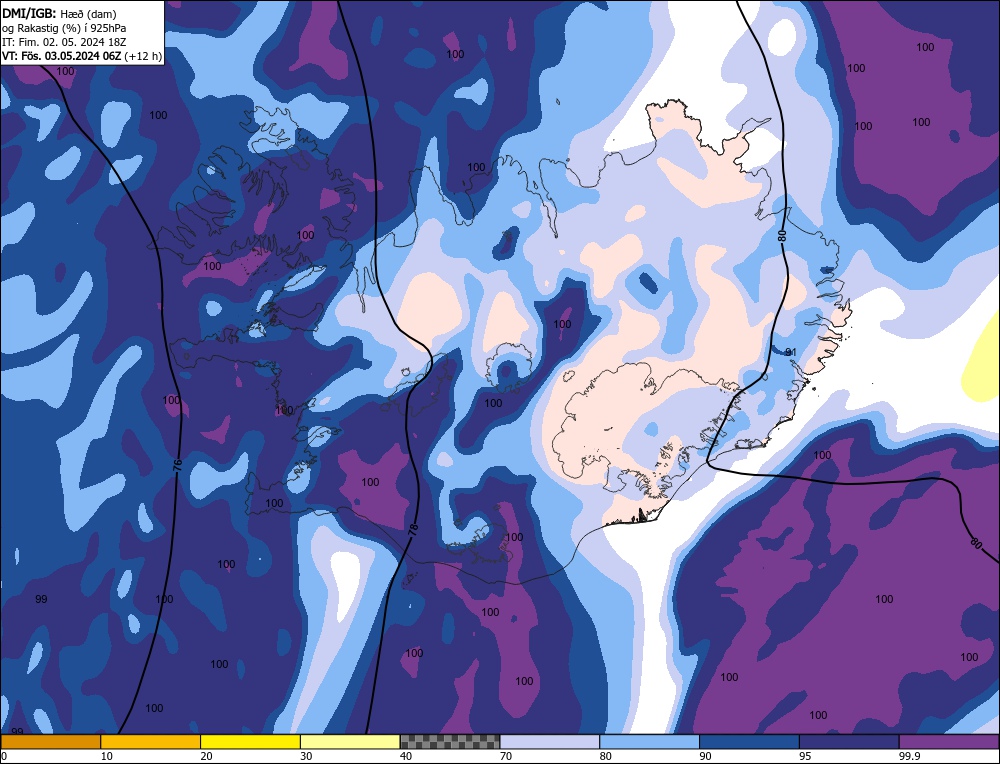Select the purple legend swatch above 99.9
The height and width of the screenshot is (764, 1000).
[x=949, y=742]
